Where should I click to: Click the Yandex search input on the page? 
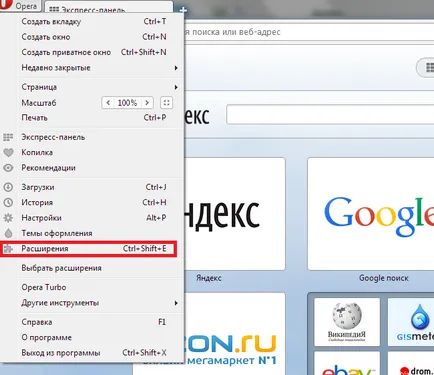[x=330, y=114]
